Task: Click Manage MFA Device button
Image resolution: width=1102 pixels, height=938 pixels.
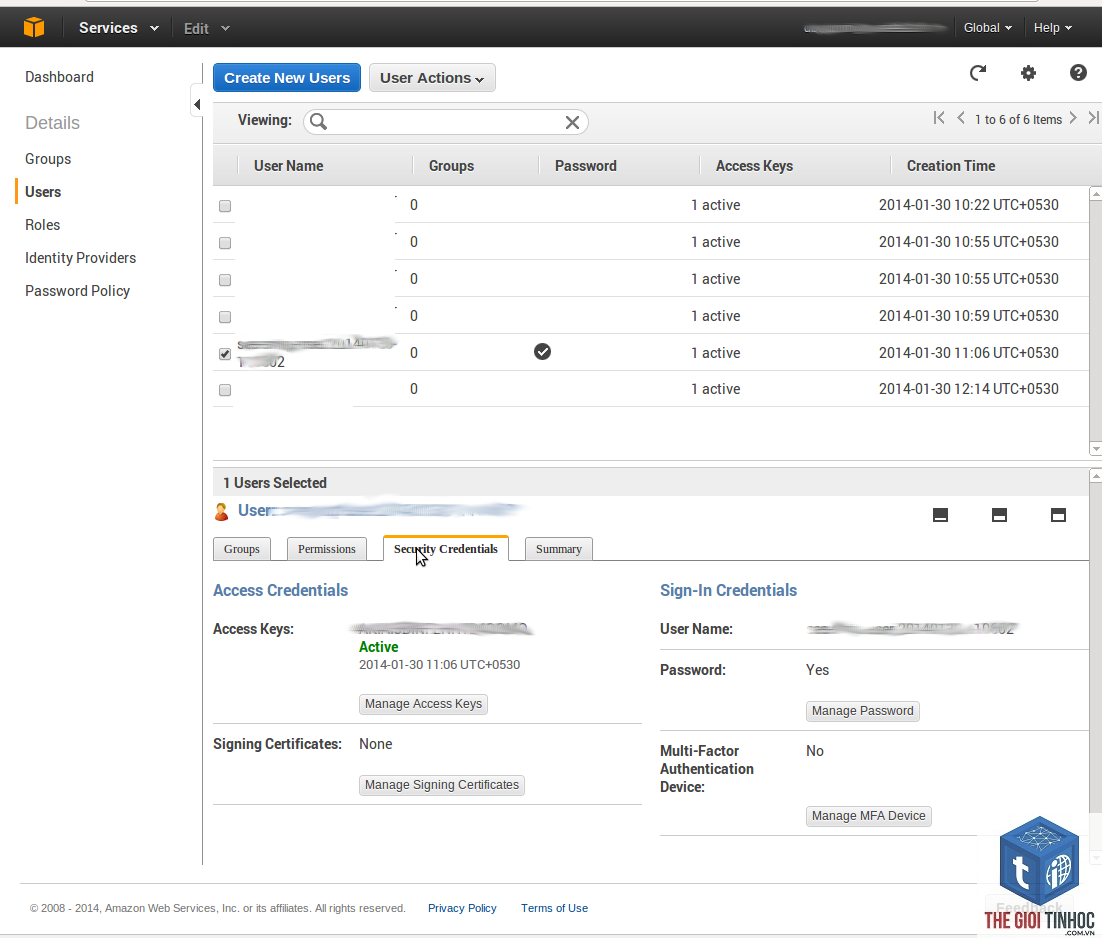Action: [x=869, y=816]
